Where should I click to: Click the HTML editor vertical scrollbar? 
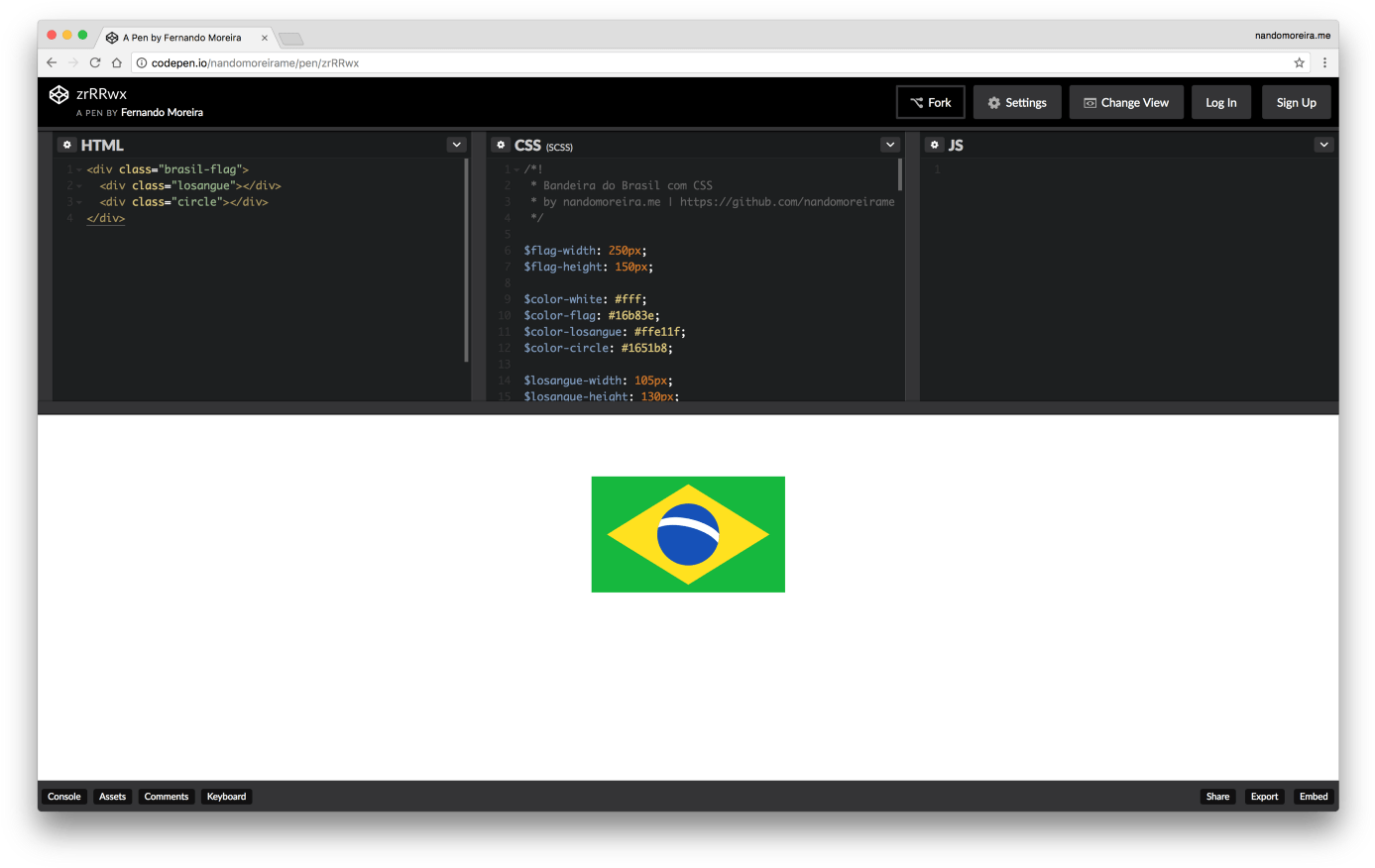tap(466, 260)
